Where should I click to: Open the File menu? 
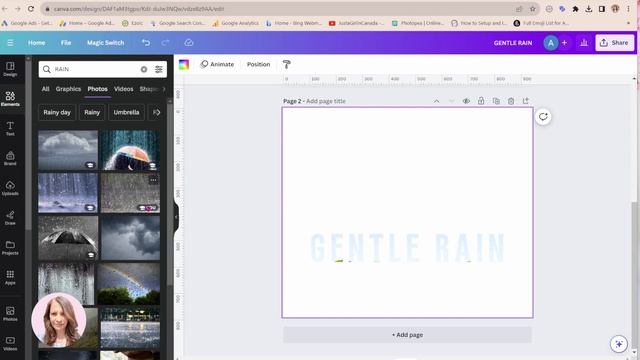point(66,42)
